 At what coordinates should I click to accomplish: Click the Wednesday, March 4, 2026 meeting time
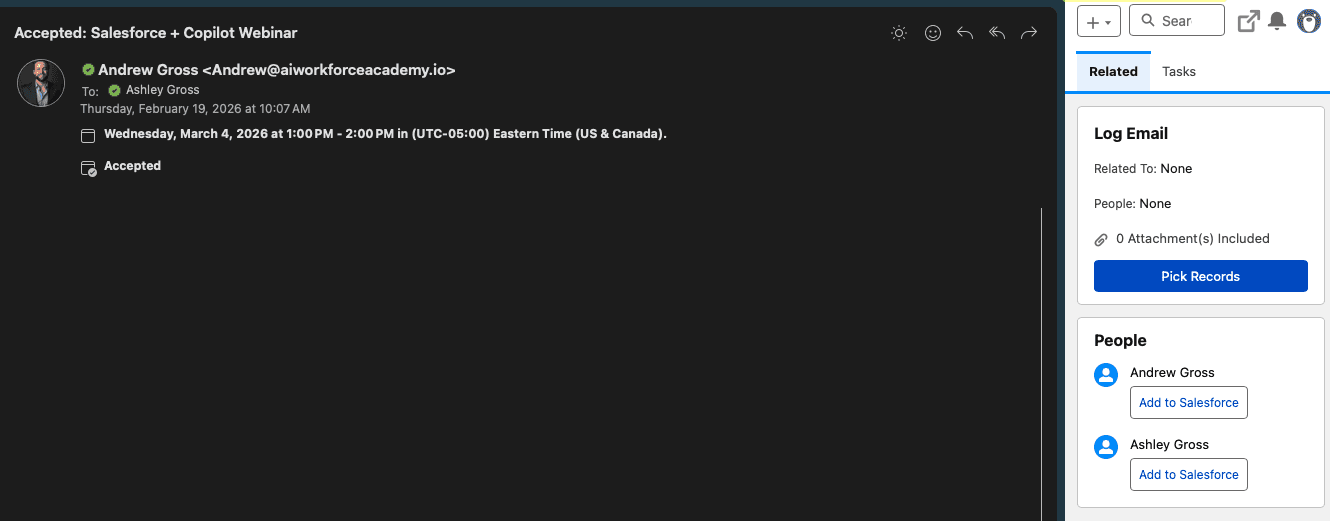385,134
